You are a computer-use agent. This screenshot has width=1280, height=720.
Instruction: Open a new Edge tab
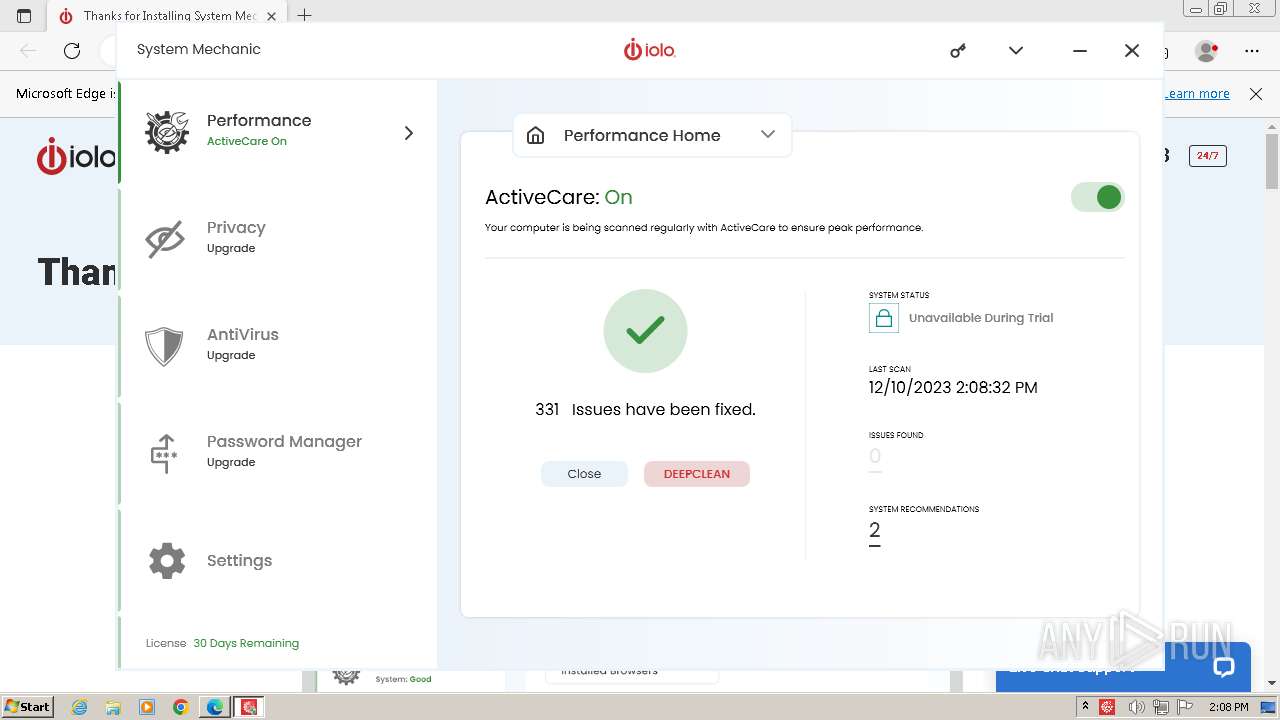[305, 15]
